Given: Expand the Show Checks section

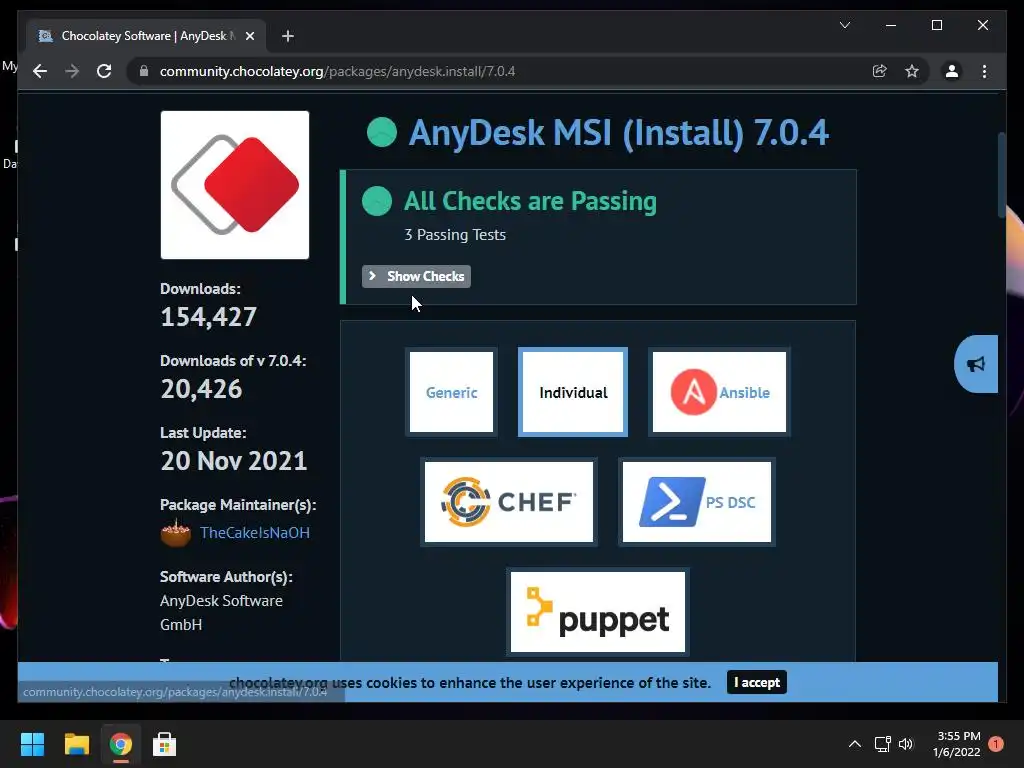Looking at the screenshot, I should coord(417,276).
